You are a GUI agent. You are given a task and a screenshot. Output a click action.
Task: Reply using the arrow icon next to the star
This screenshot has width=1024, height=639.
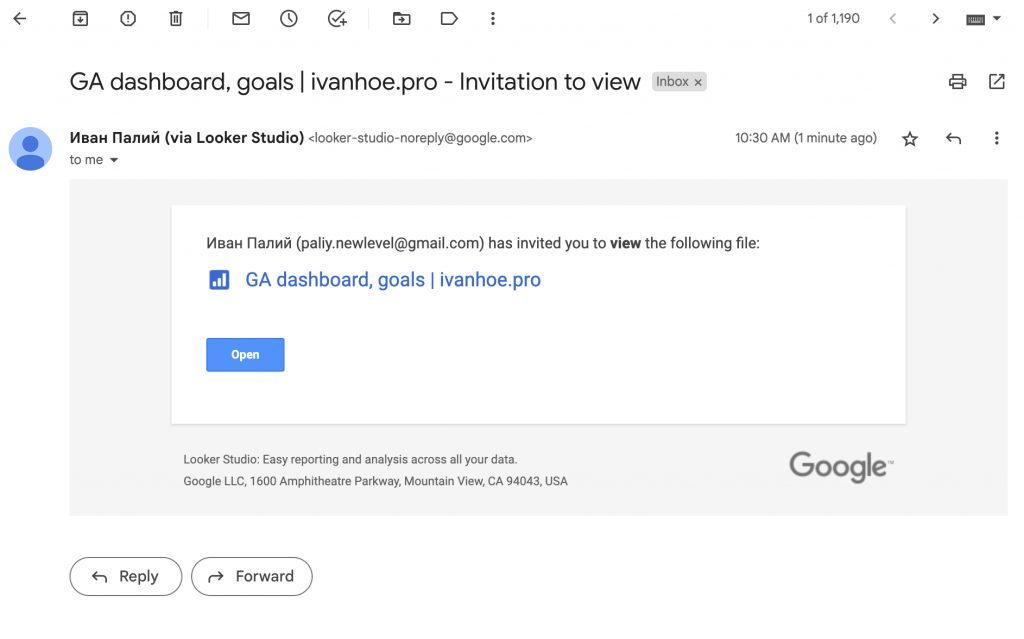953,139
